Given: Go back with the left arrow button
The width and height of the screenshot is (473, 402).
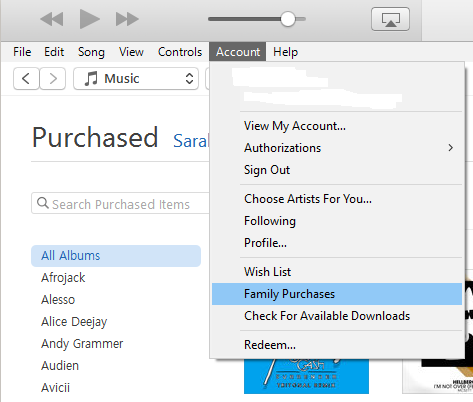Looking at the screenshot, I should point(26,79).
